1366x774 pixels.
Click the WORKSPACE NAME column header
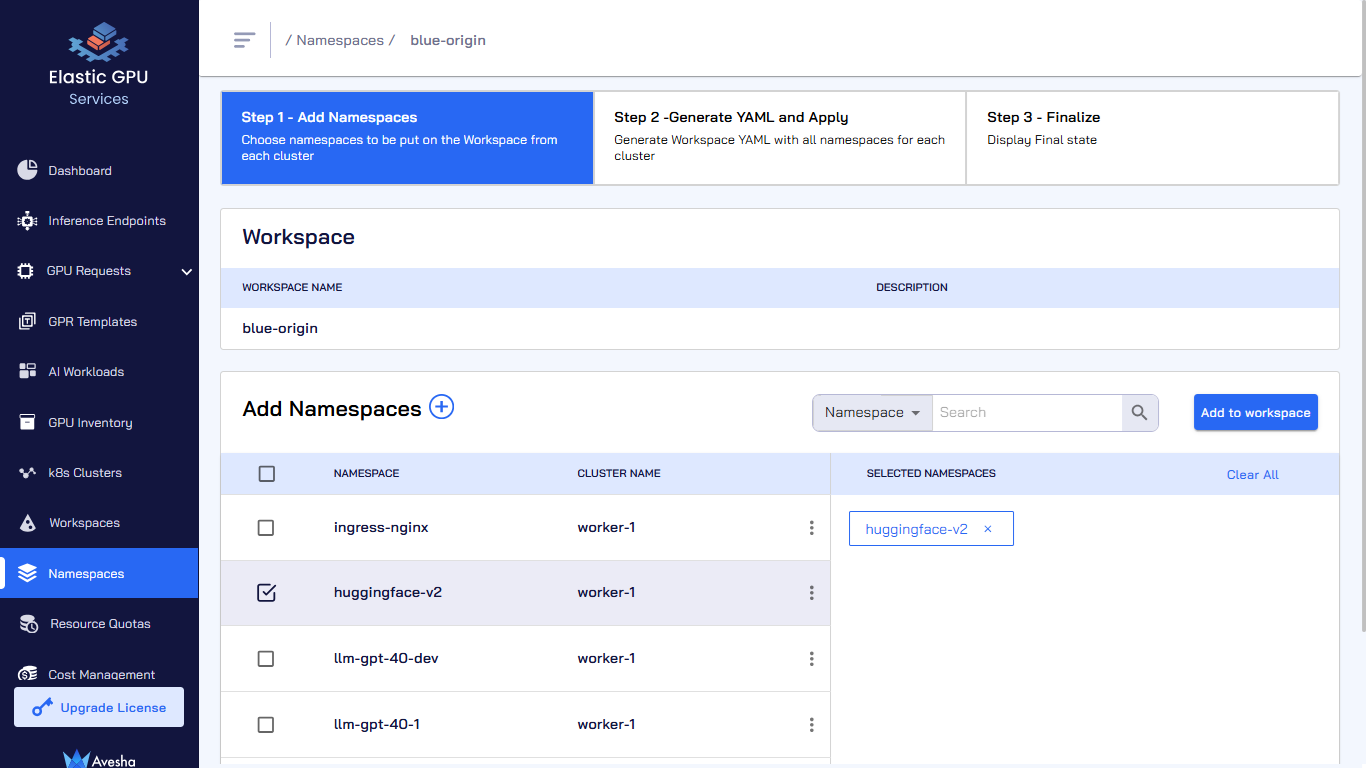[292, 288]
